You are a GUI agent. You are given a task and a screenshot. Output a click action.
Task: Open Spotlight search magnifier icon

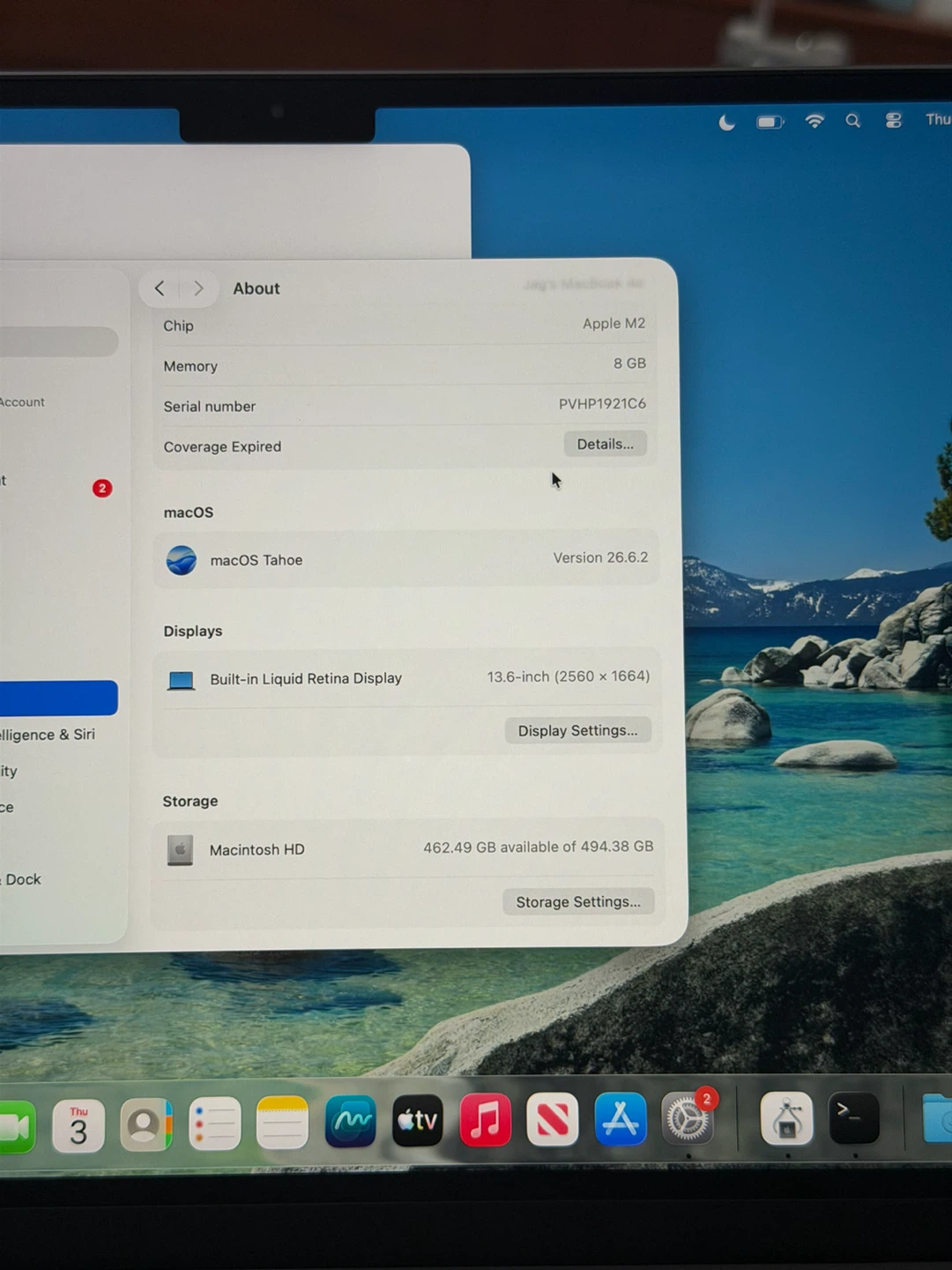(x=852, y=121)
